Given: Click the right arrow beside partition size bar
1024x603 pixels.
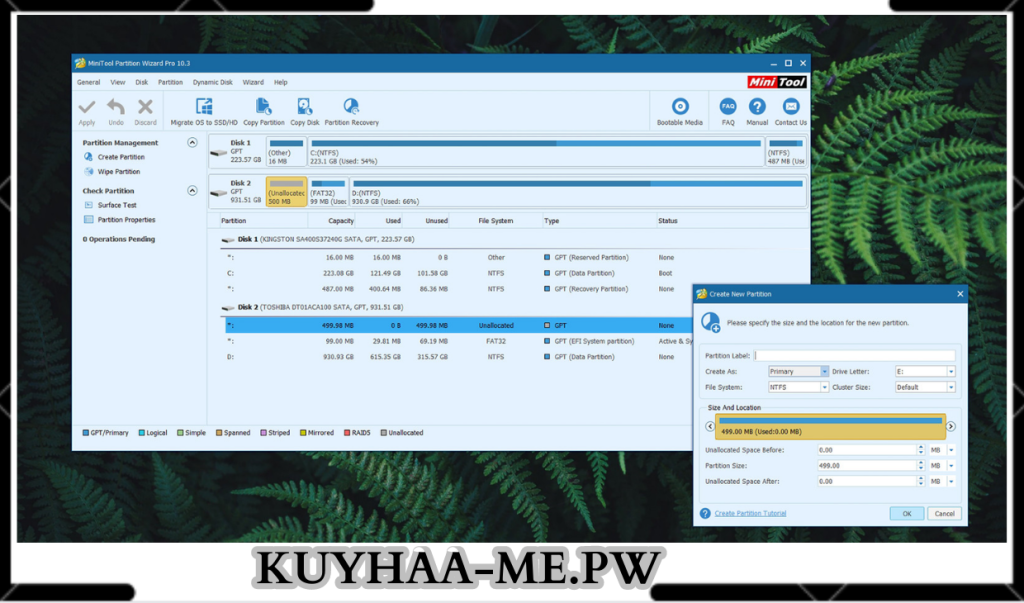Looking at the screenshot, I should coord(951,426).
